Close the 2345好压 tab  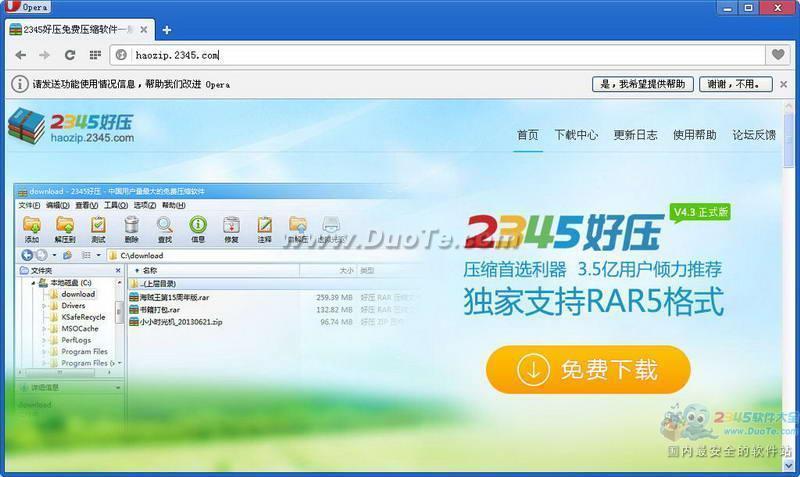(144, 30)
